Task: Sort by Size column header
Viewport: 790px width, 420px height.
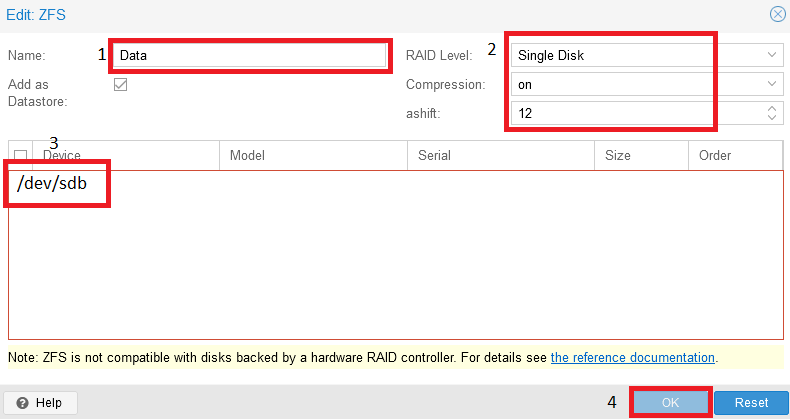Action: tap(641, 155)
